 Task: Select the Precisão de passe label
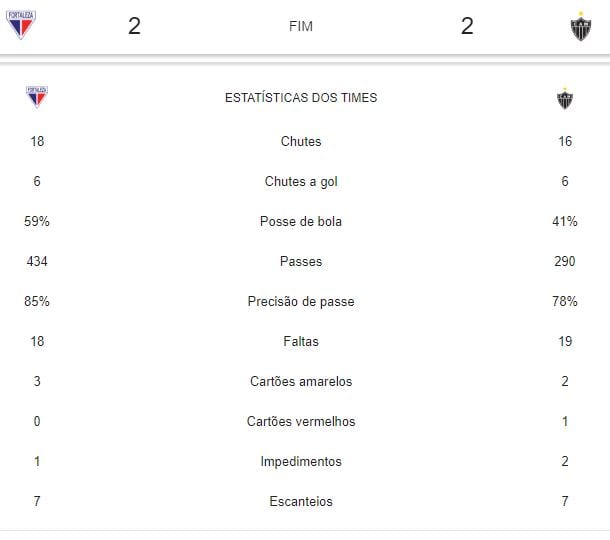[301, 302]
